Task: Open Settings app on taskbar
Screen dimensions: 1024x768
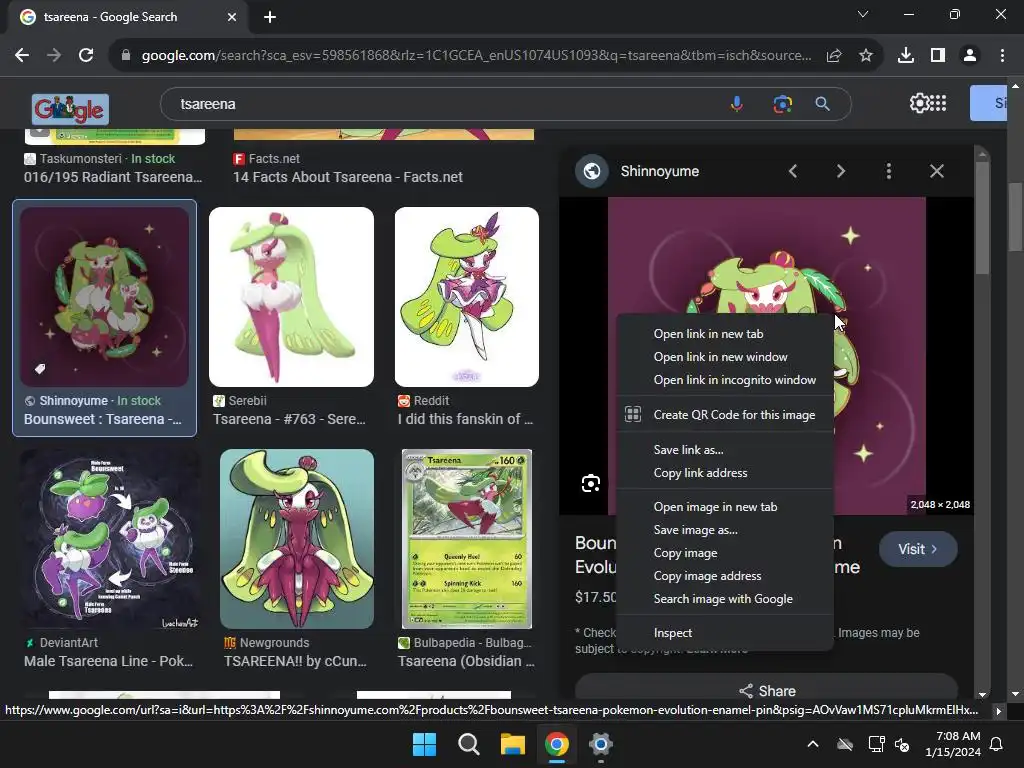Action: [601, 744]
